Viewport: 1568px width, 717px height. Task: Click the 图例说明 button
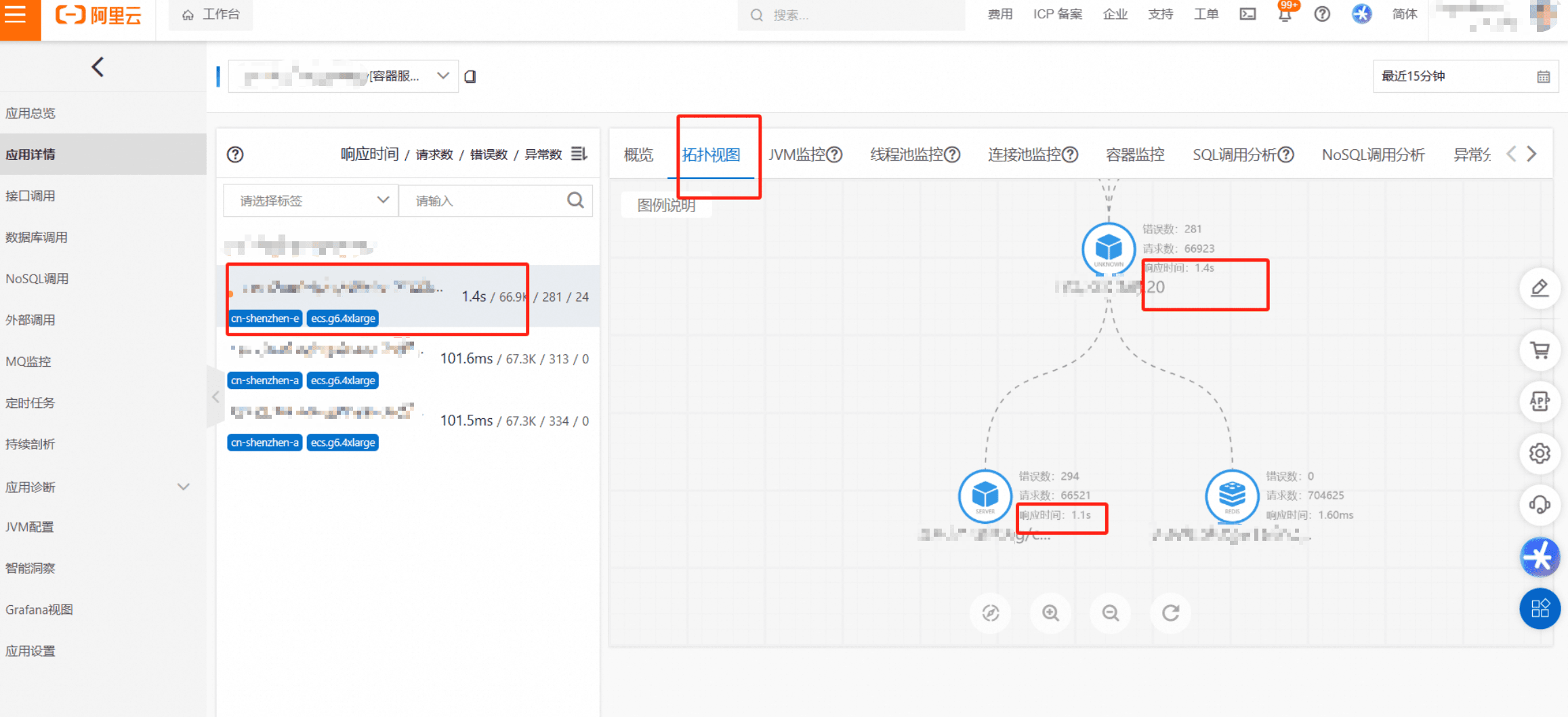tap(666, 205)
